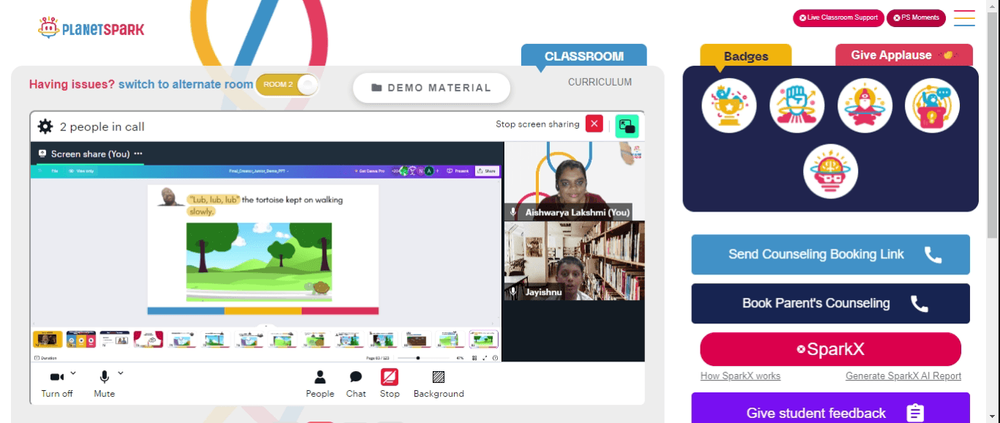Click Present in the shared presentation

click(458, 171)
